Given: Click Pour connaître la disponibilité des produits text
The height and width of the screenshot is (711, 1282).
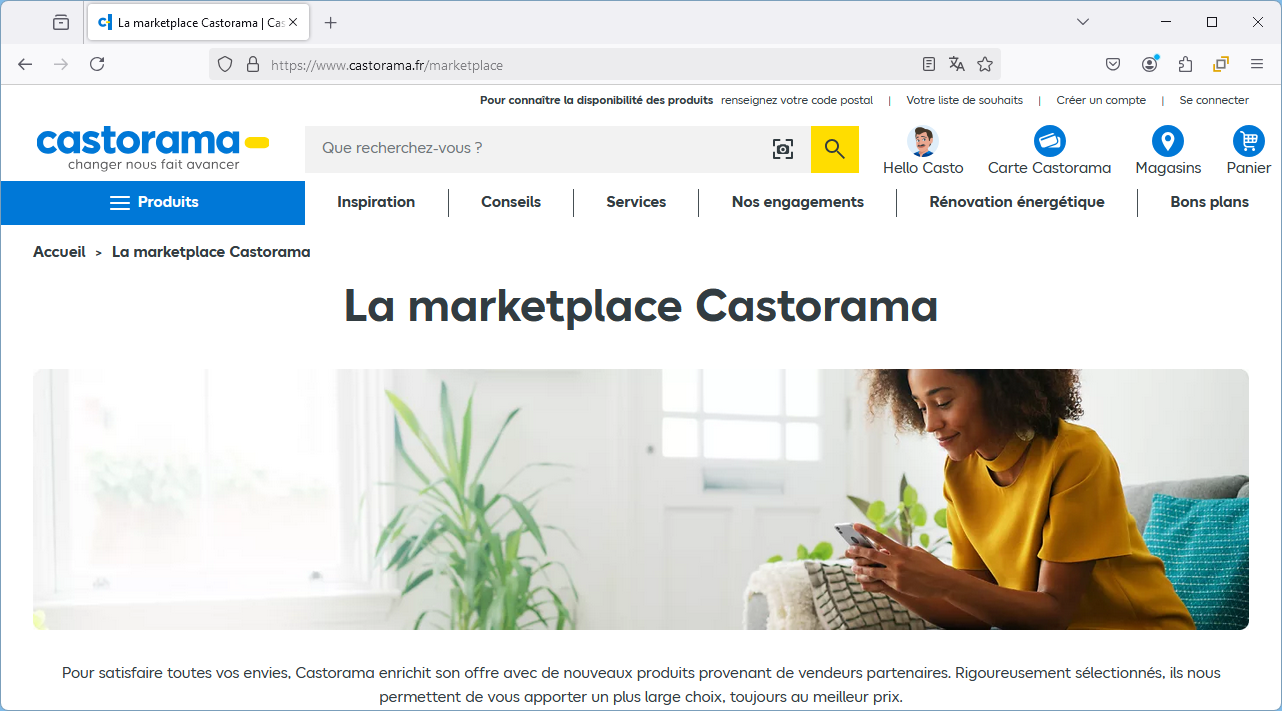Looking at the screenshot, I should 597,100.
